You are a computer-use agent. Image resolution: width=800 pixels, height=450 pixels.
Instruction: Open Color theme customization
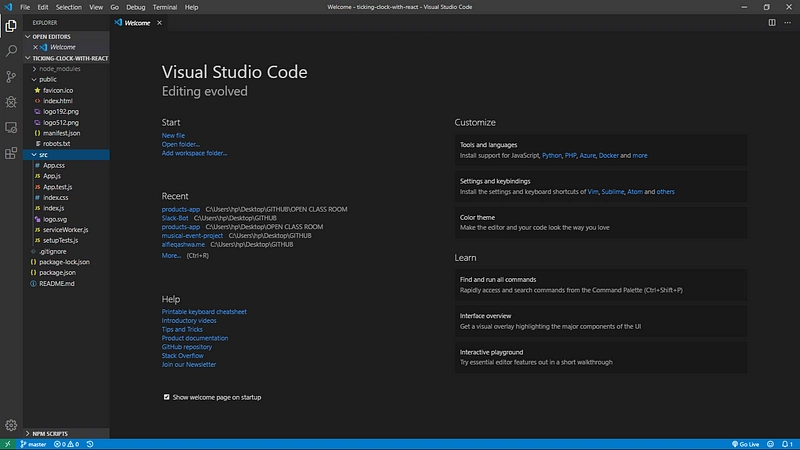(601, 222)
